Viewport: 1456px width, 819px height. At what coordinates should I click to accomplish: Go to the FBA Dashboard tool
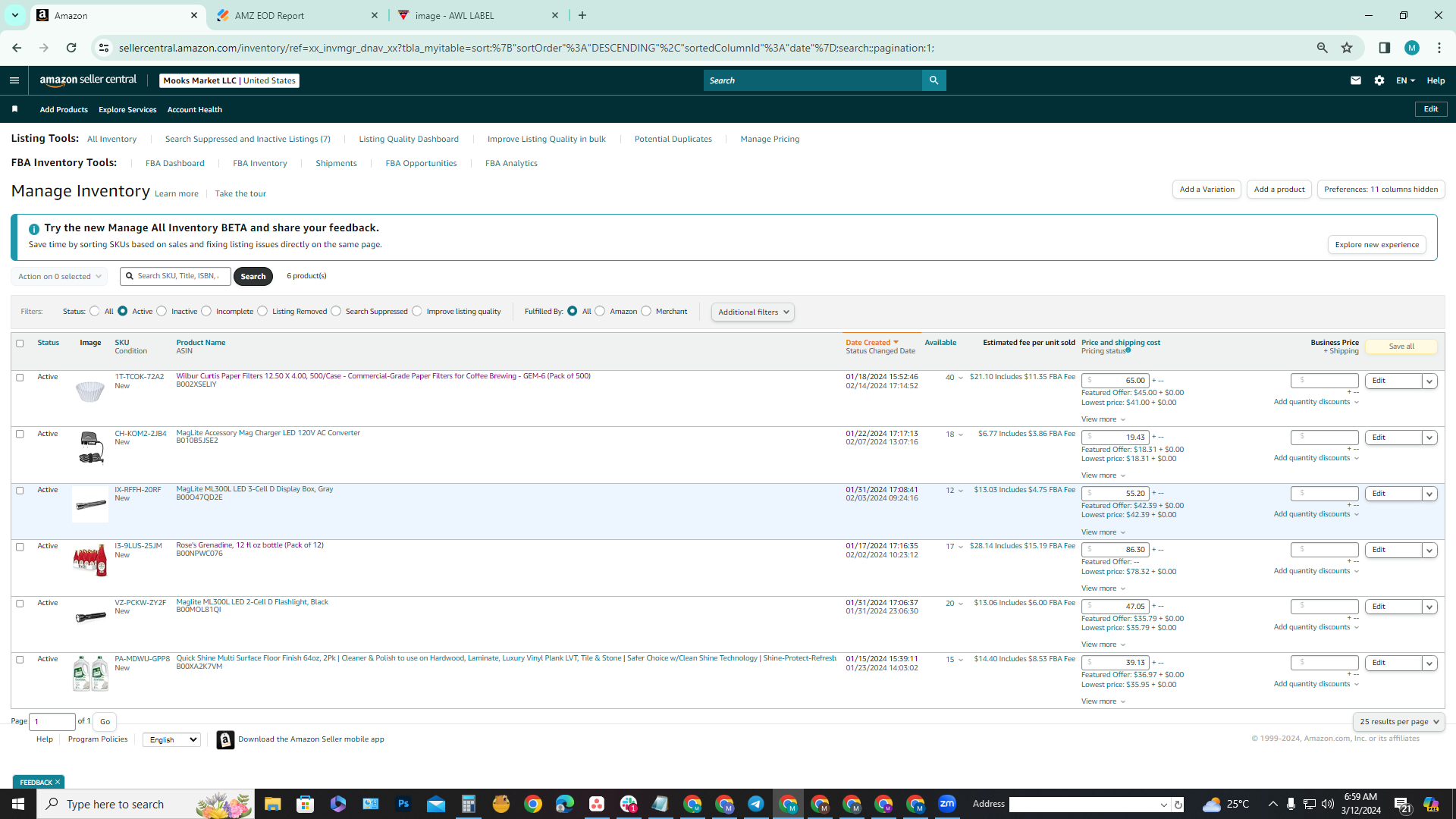click(175, 164)
